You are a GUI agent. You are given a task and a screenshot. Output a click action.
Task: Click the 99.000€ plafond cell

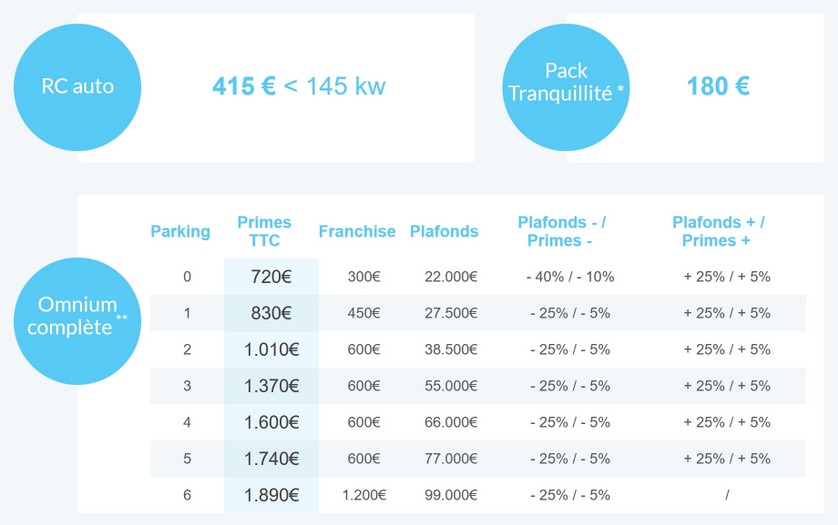click(451, 495)
